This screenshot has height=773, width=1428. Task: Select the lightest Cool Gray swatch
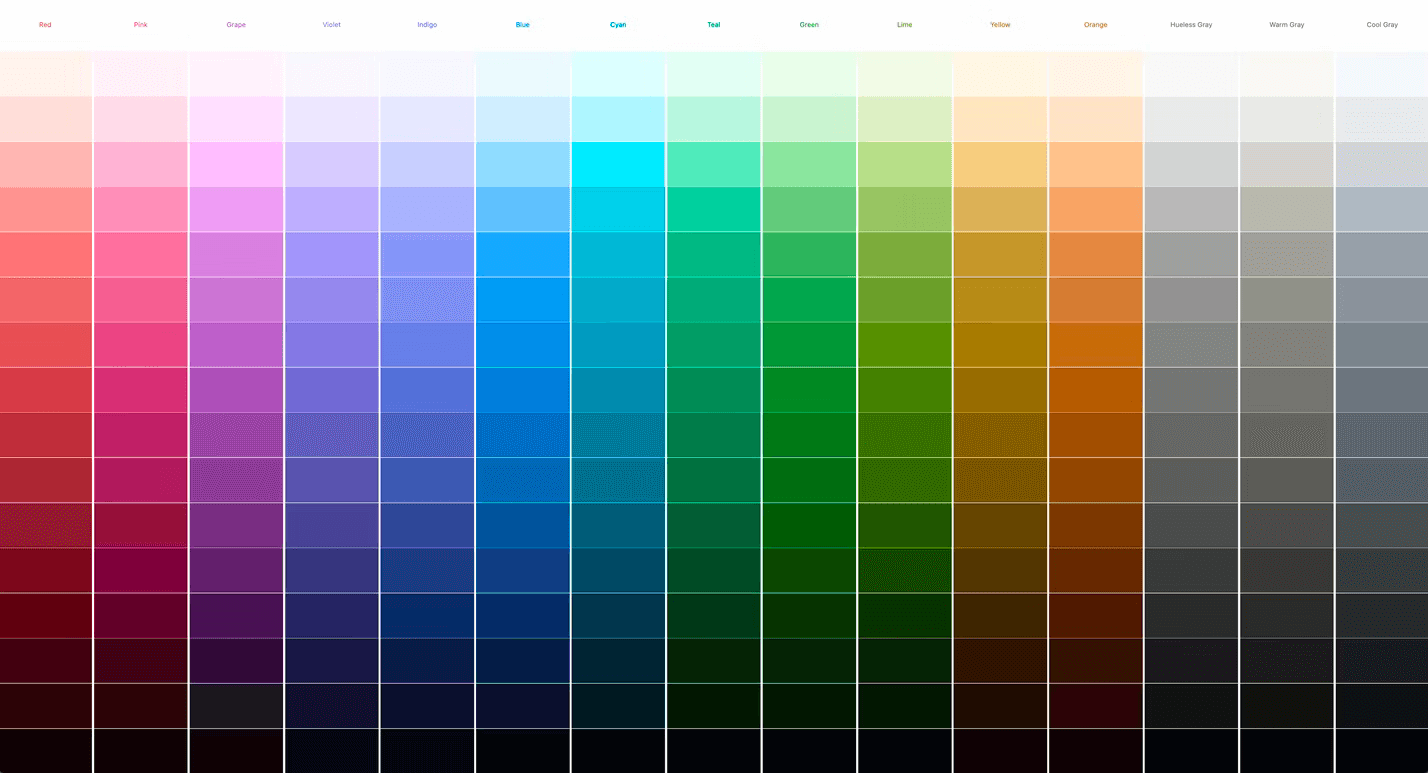[1382, 74]
